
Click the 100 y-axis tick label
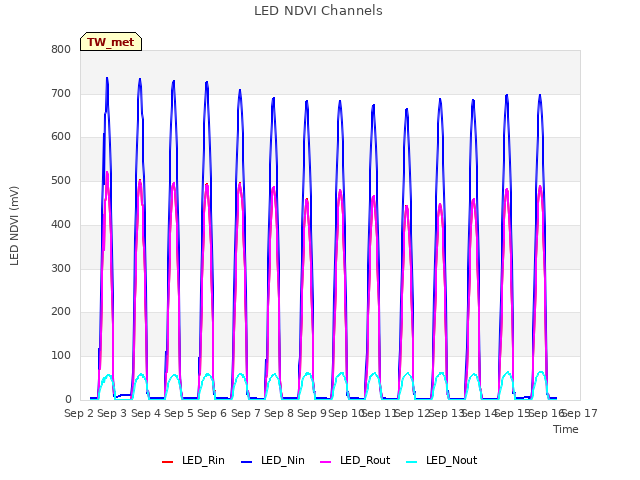61,356
